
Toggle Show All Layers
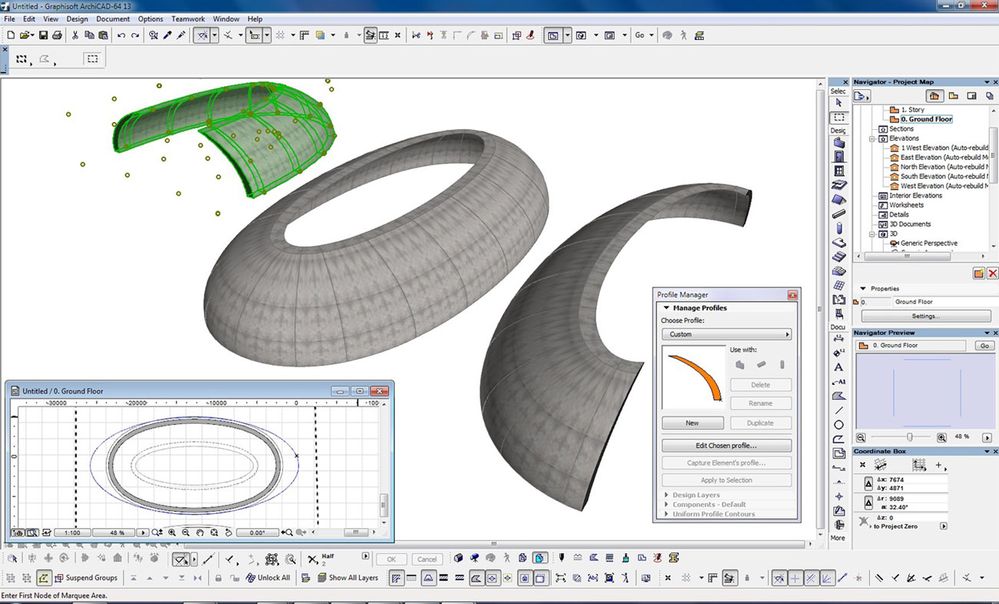coord(345,578)
